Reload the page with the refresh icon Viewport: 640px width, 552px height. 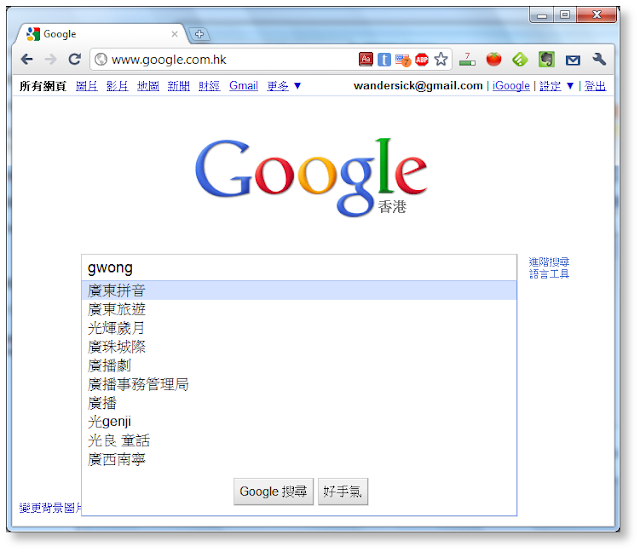click(74, 59)
